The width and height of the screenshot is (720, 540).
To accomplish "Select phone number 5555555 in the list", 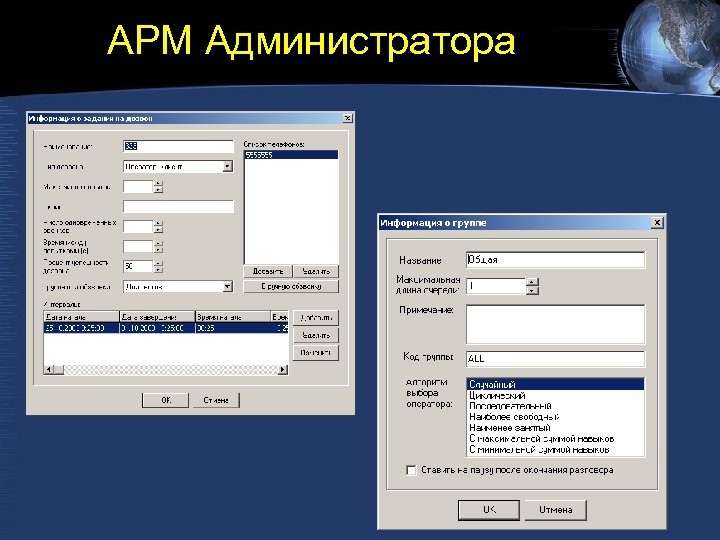I will 291,155.
